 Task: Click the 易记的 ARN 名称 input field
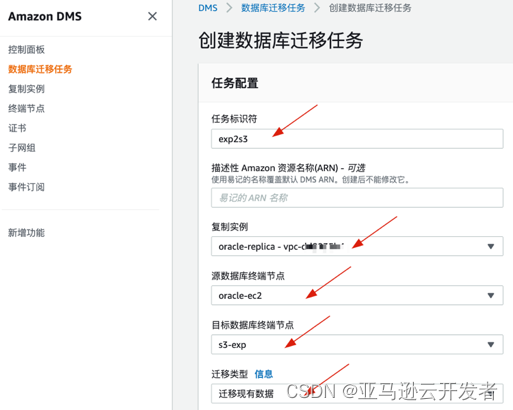pos(357,198)
